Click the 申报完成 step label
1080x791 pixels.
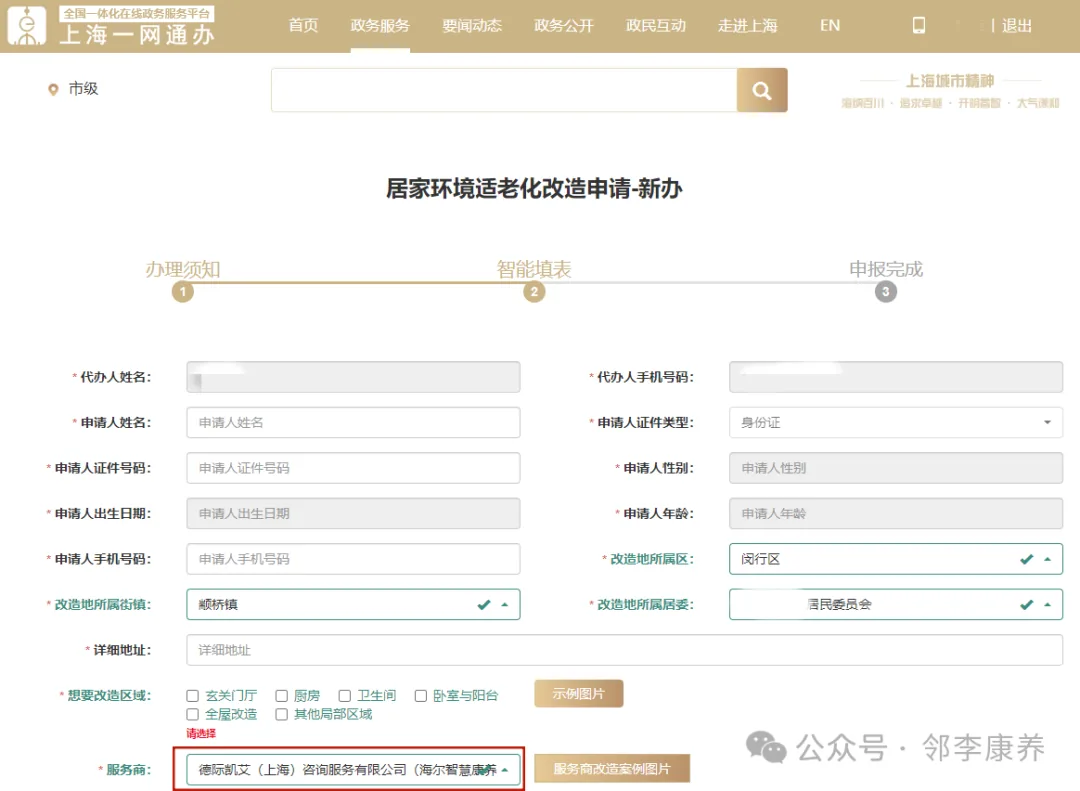point(886,269)
